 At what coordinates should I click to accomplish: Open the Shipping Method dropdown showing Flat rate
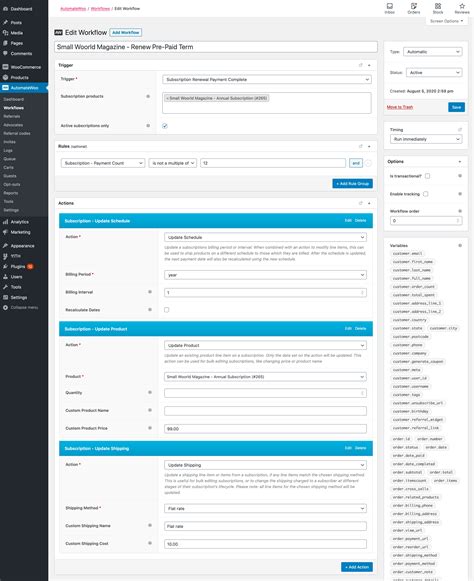[265, 508]
